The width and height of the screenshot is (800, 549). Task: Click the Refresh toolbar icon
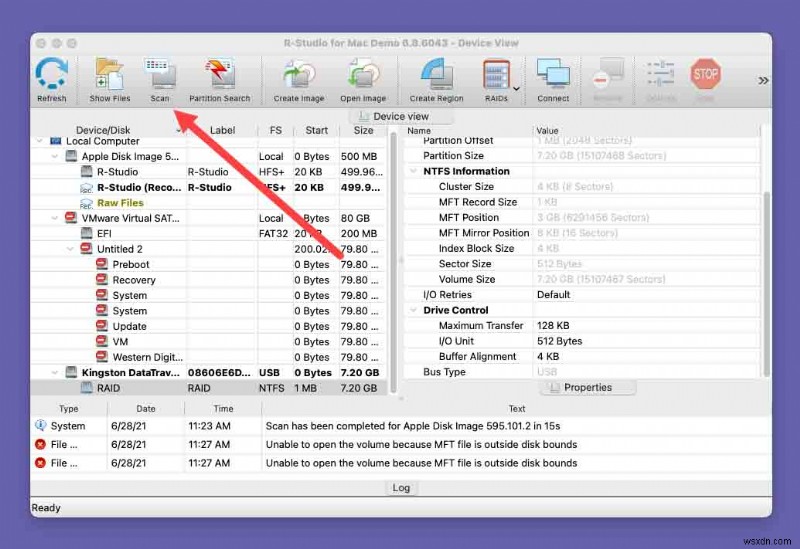pyautogui.click(x=52, y=80)
